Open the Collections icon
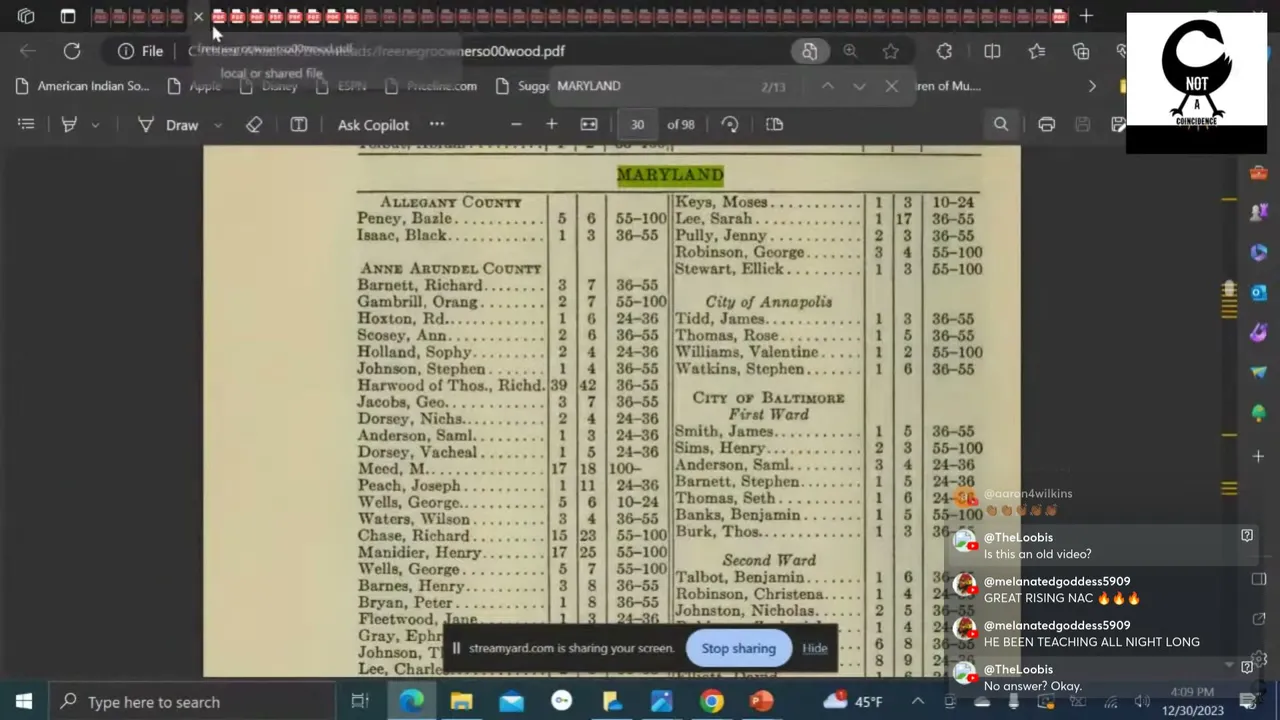 tap(1081, 51)
